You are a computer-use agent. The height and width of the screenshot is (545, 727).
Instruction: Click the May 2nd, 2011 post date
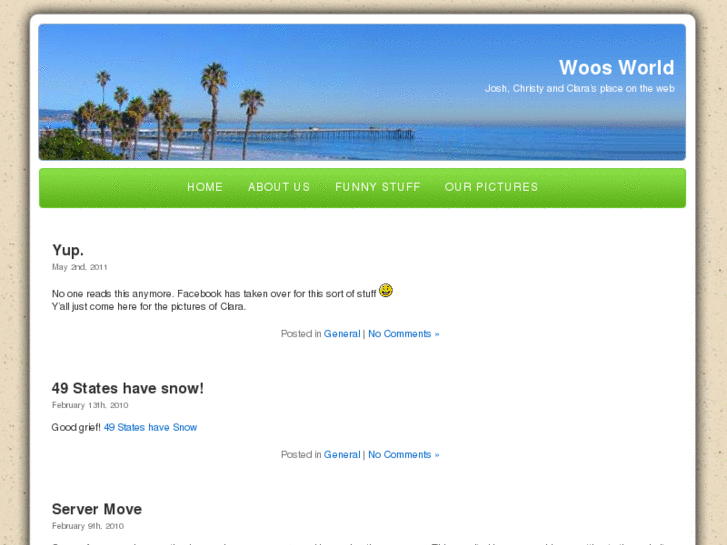coord(80,267)
